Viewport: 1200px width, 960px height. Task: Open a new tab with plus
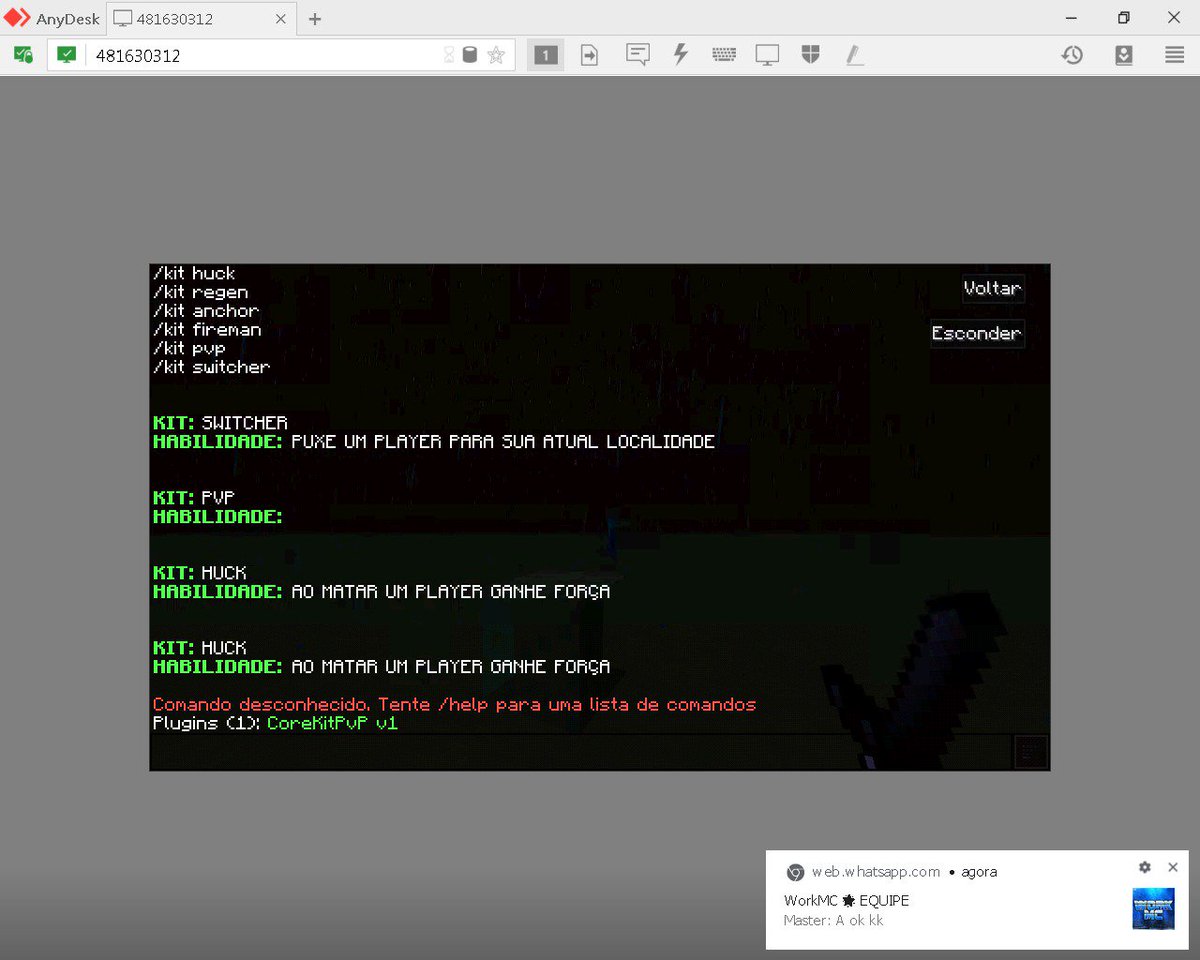click(x=315, y=19)
